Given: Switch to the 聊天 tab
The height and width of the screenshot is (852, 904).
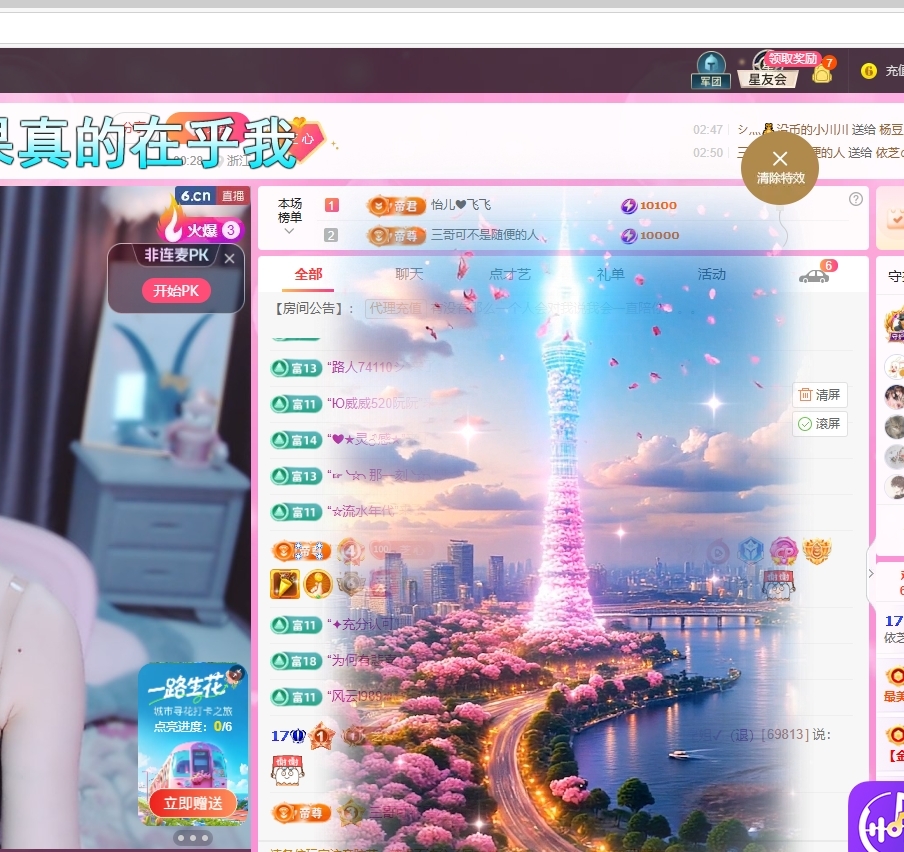Looking at the screenshot, I should click(x=409, y=274).
